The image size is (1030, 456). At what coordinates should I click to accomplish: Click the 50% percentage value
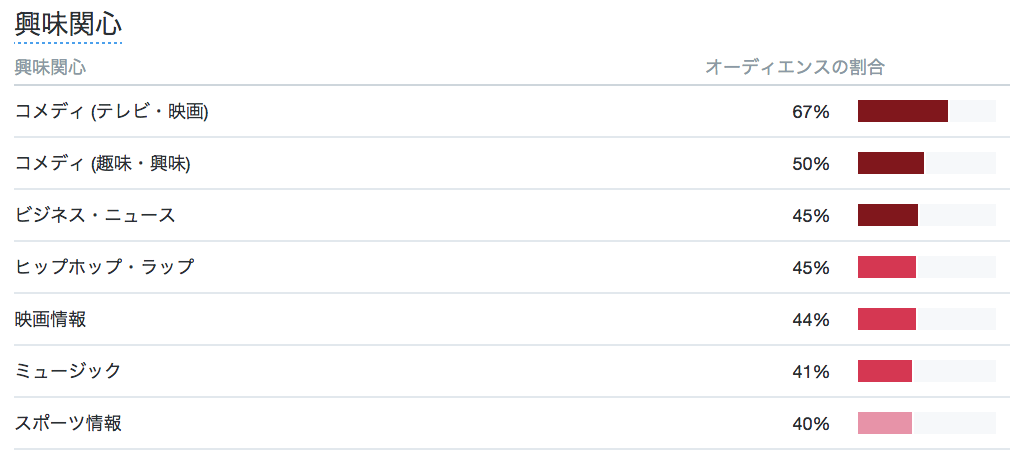[811, 164]
